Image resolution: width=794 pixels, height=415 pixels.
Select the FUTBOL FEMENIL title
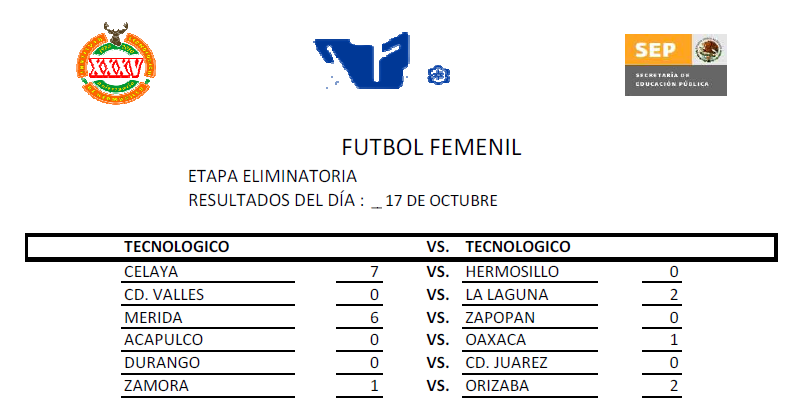[x=431, y=148]
